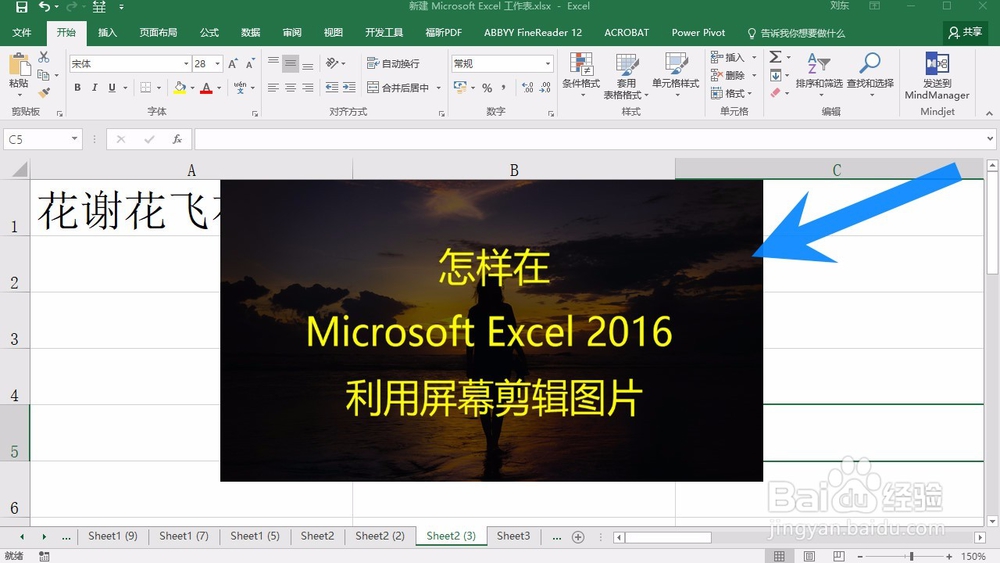Viewport: 1000px width, 563px height.
Task: Click the zoom slider handle
Action: pyautogui.click(x=911, y=556)
